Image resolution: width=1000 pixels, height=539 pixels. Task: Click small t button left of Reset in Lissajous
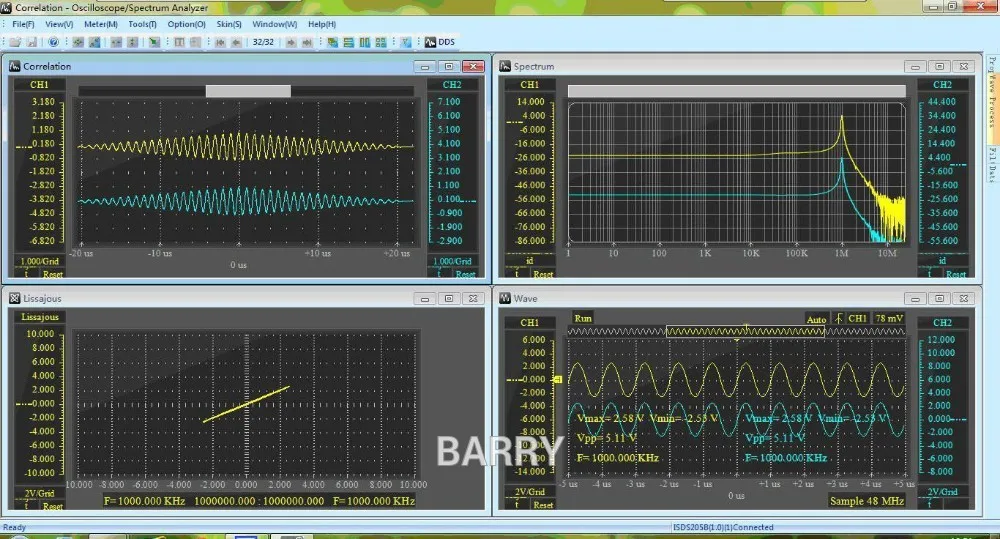(27, 506)
